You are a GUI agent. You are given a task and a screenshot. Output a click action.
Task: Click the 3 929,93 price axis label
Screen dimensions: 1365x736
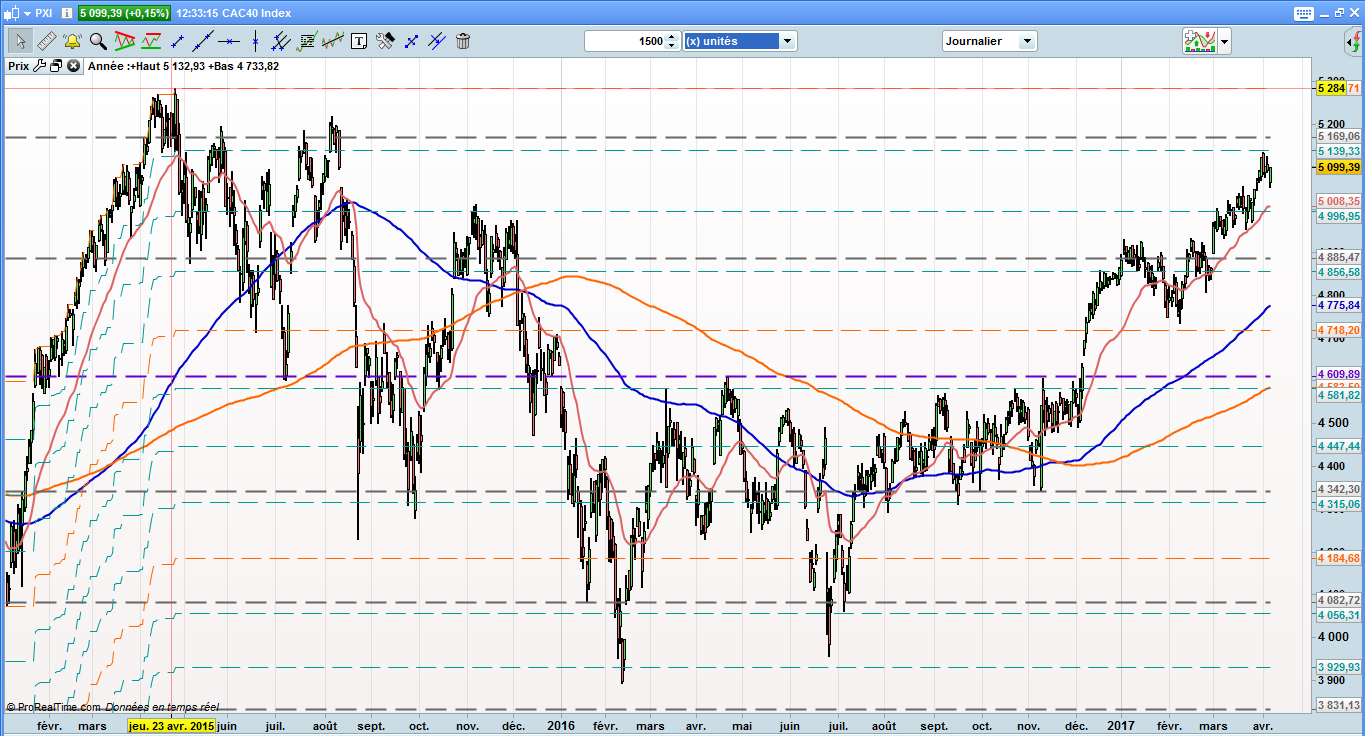coord(1339,667)
